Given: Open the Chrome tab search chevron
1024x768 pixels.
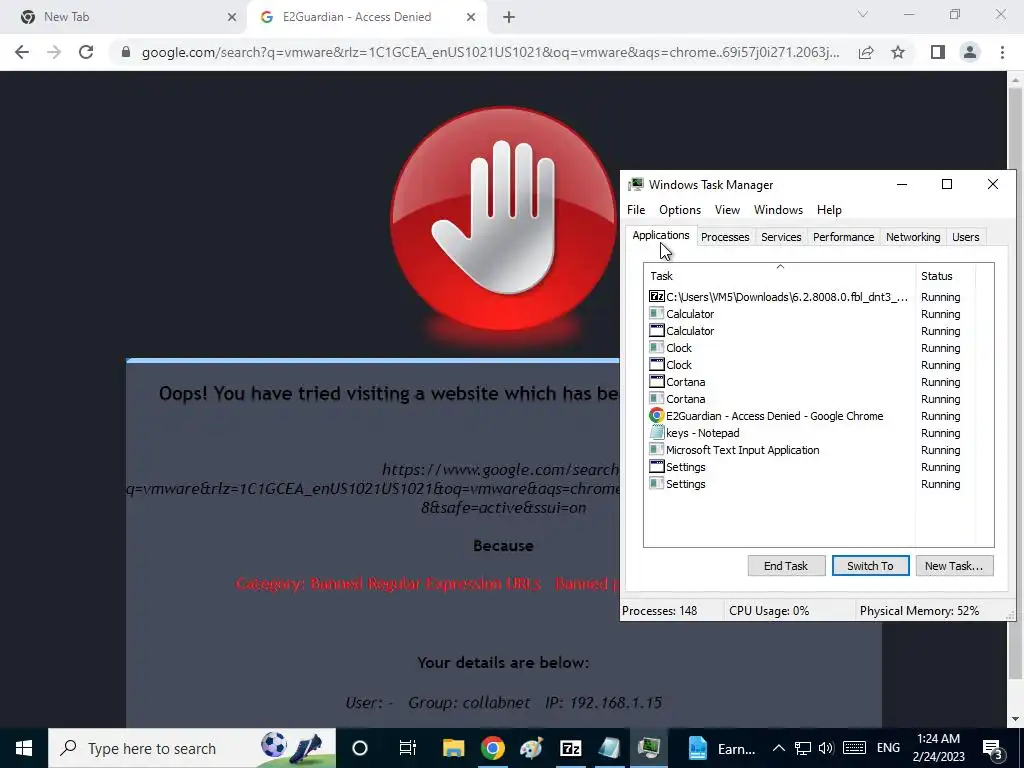Looking at the screenshot, I should point(863,14).
